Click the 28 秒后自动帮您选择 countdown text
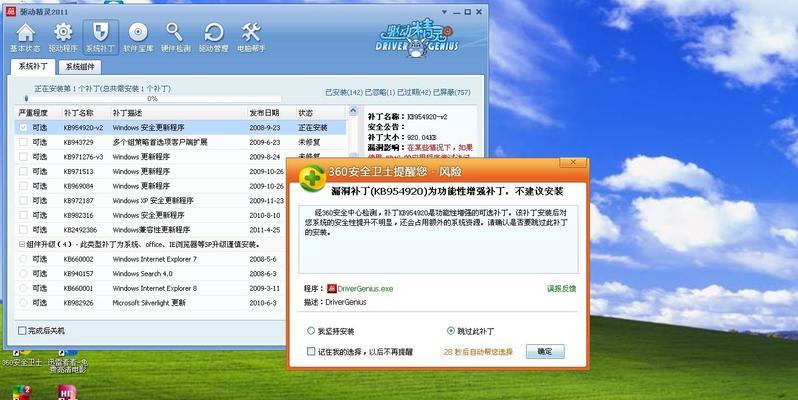Screen dimensions: 798x400 (478, 352)
